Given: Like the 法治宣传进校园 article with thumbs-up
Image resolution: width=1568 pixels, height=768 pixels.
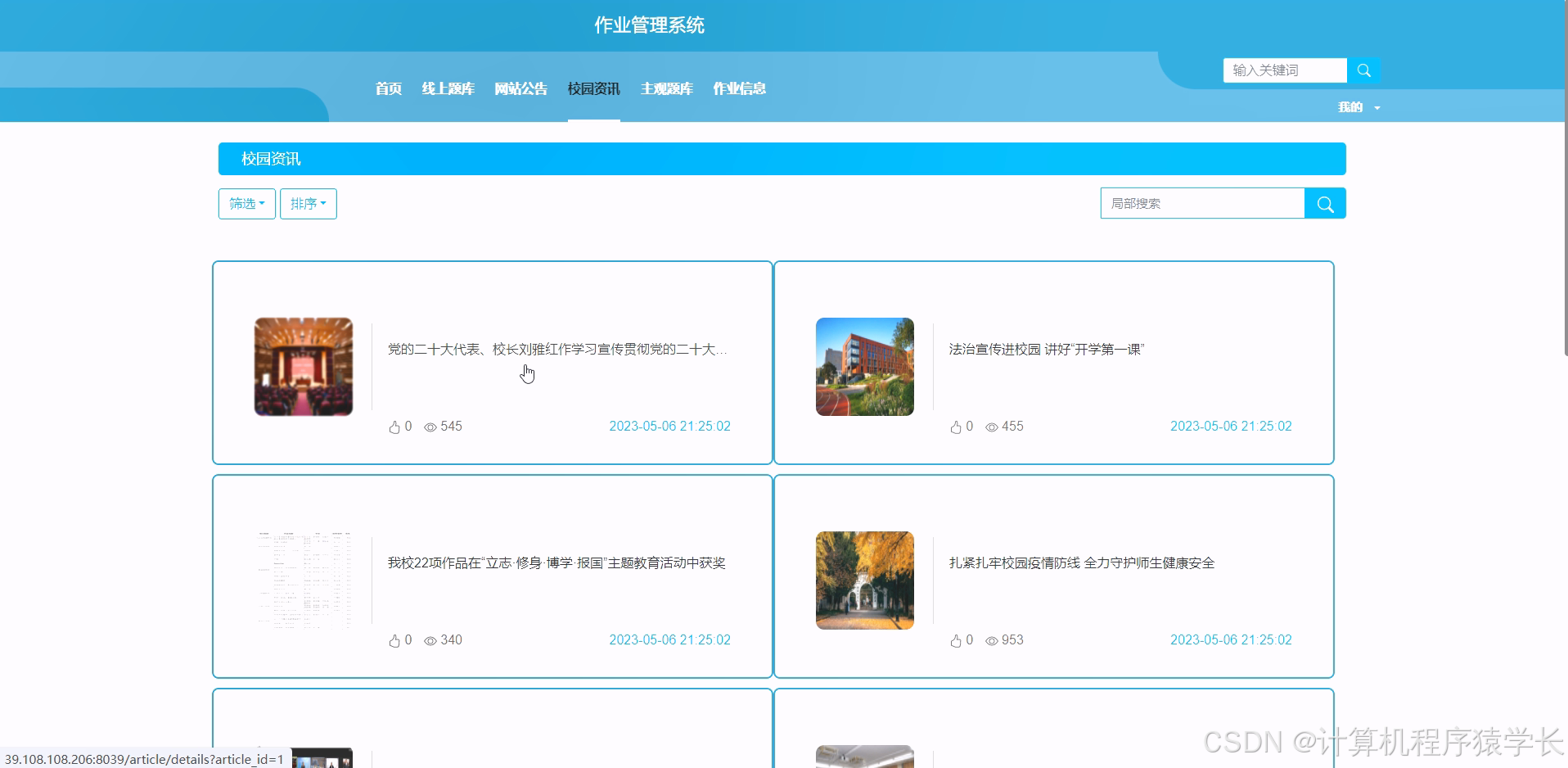Looking at the screenshot, I should pyautogui.click(x=955, y=427).
